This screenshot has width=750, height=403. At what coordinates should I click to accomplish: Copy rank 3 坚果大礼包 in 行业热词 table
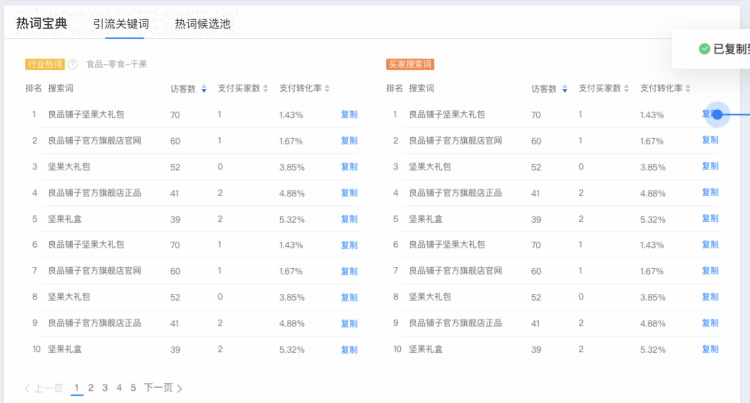(x=349, y=167)
